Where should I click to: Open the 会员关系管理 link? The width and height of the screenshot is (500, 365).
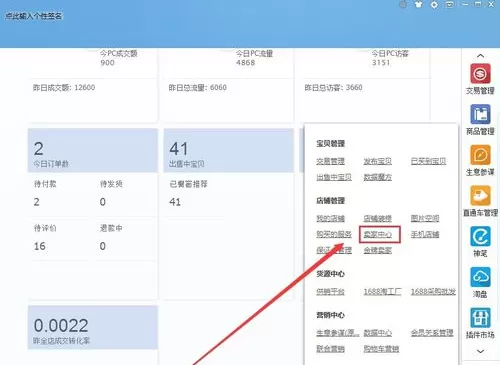(x=432, y=333)
